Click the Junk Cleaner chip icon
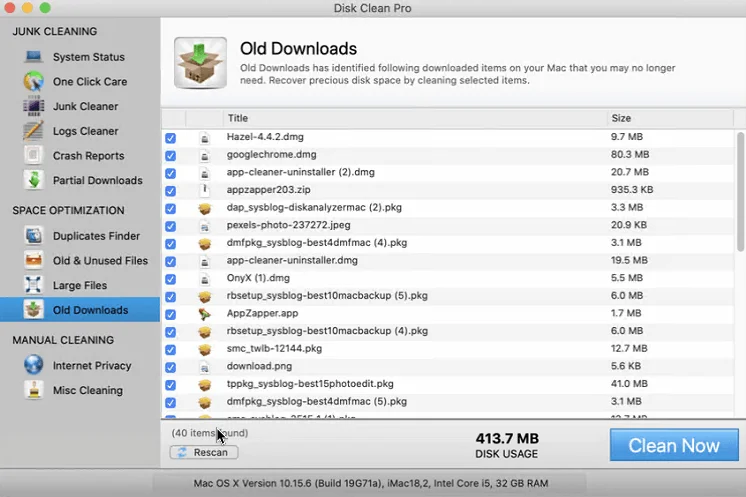746x497 pixels. (33, 106)
